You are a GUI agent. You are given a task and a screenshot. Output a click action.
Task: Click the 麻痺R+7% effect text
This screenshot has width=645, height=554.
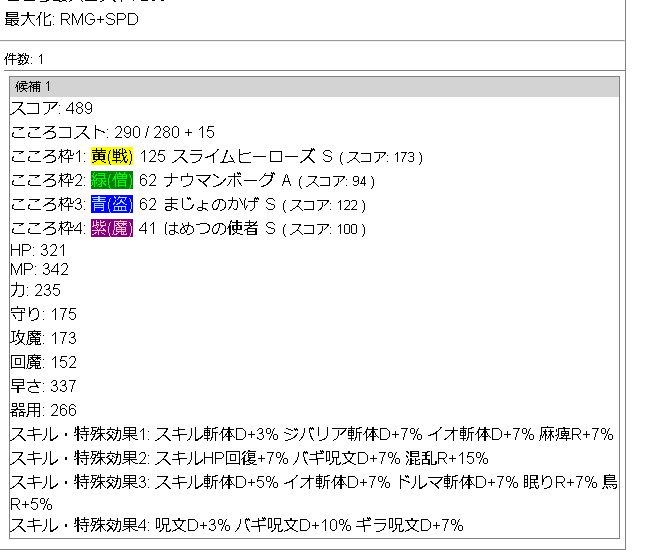[576, 434]
